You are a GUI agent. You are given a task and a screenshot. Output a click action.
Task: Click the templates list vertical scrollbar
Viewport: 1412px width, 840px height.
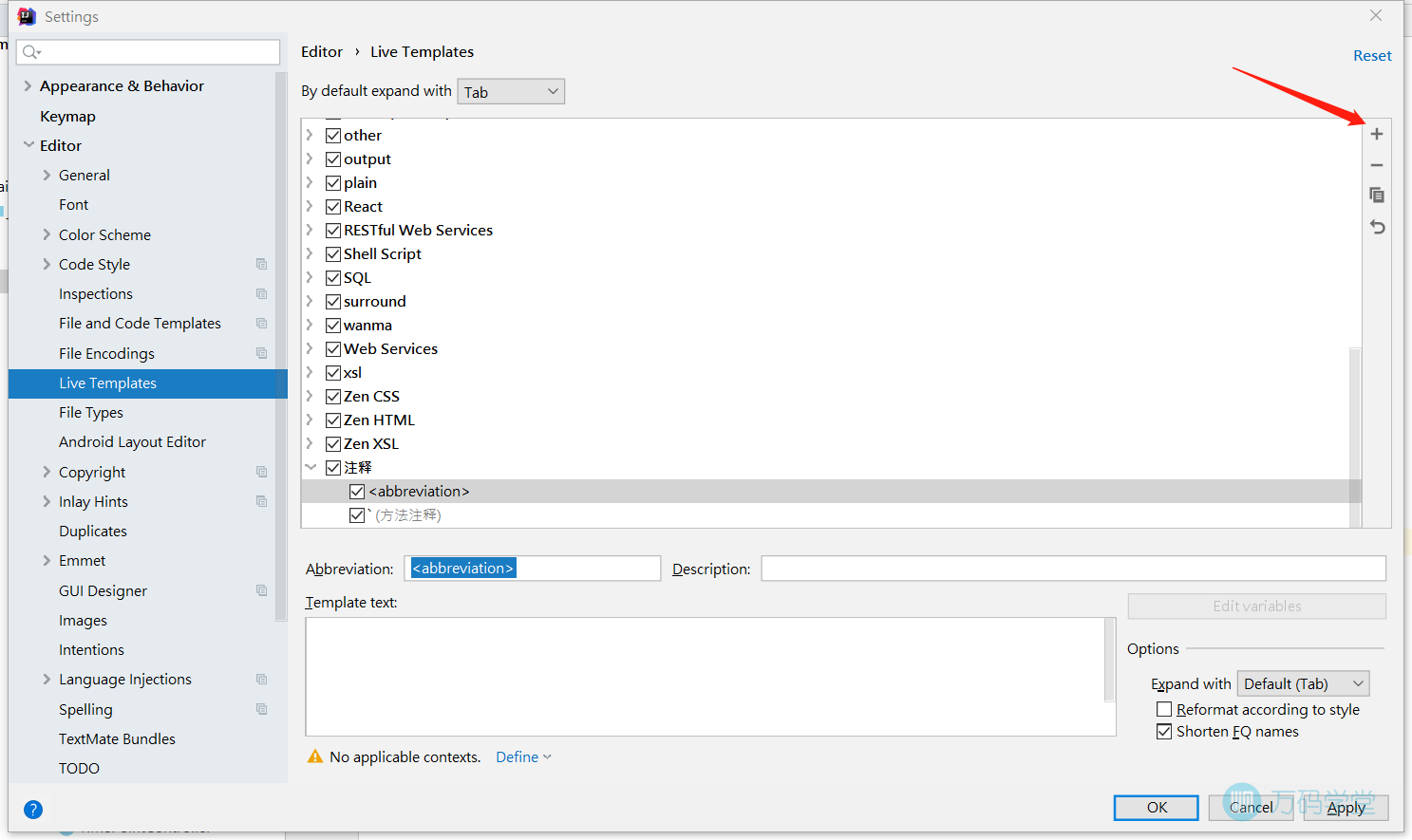(1355, 437)
